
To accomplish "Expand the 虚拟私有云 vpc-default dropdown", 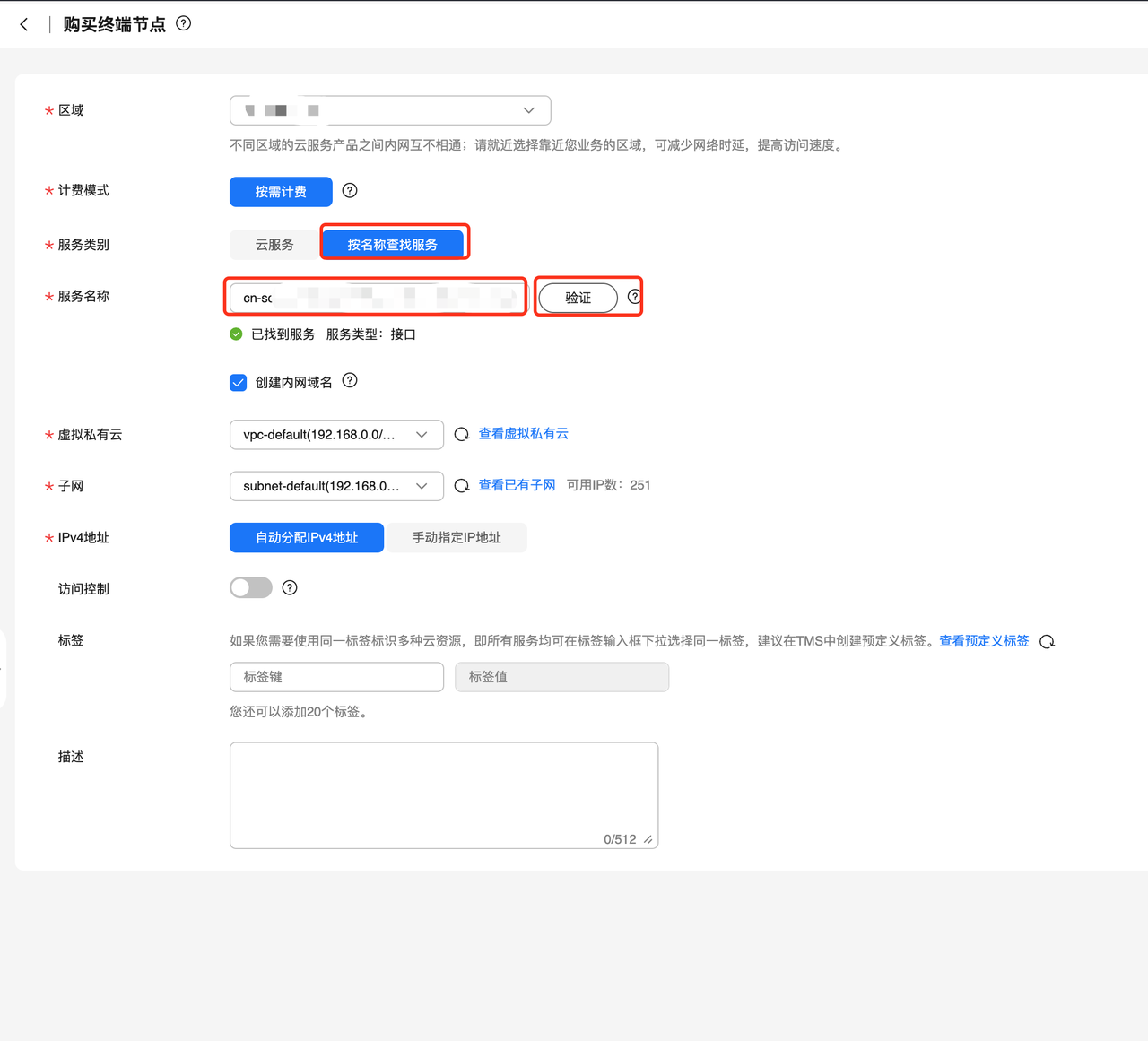I will 336,435.
